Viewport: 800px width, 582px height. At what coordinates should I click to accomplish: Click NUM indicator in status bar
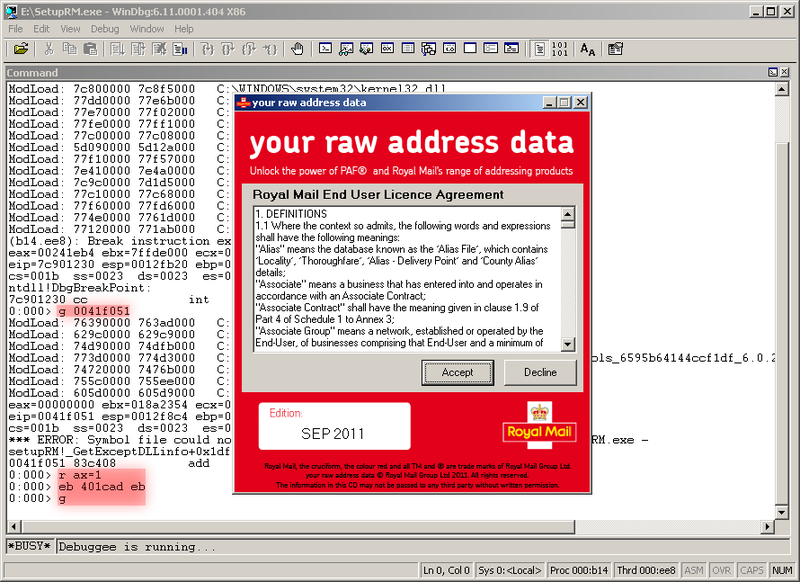click(782, 570)
